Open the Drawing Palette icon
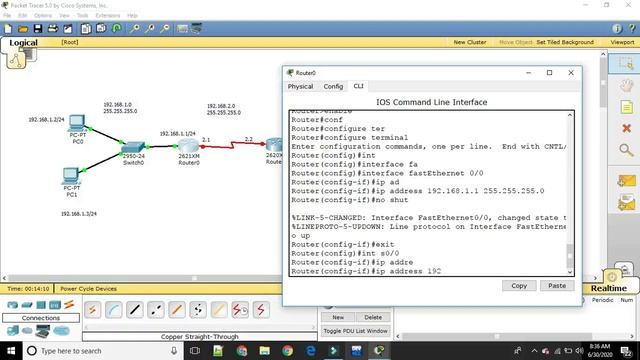Image resolution: width=640 pixels, height=360 pixels. click(182, 29)
